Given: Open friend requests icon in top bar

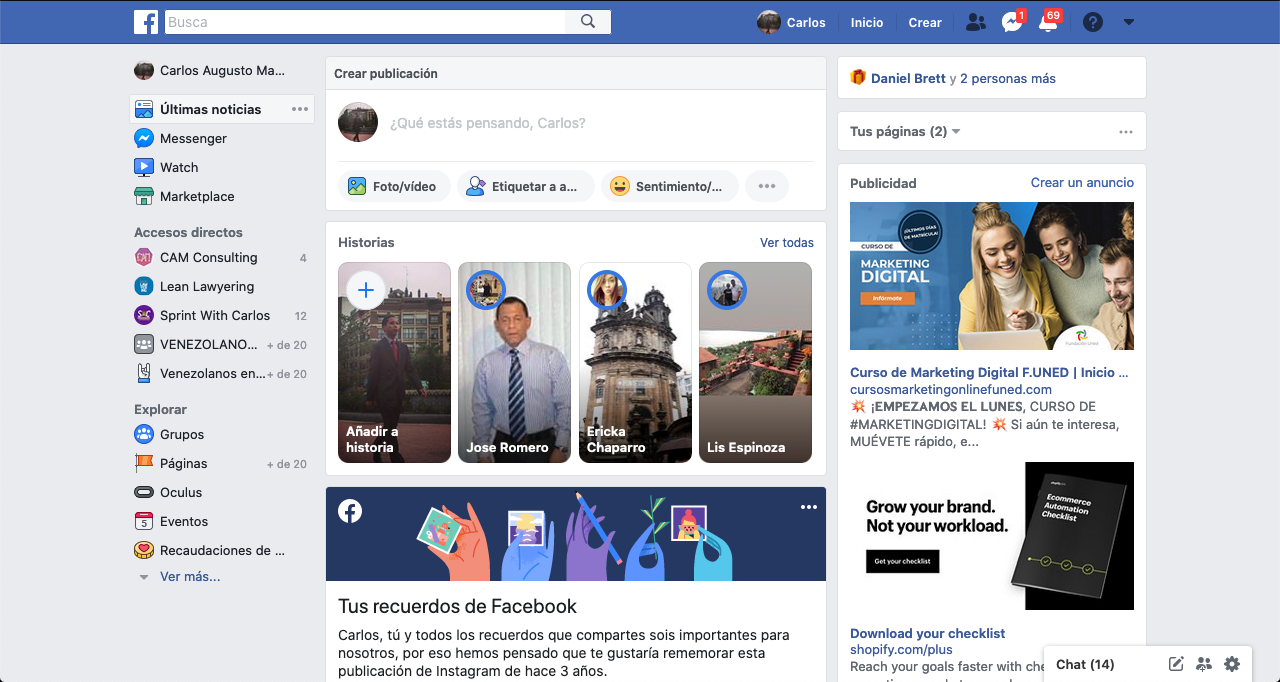Looking at the screenshot, I should pos(976,22).
